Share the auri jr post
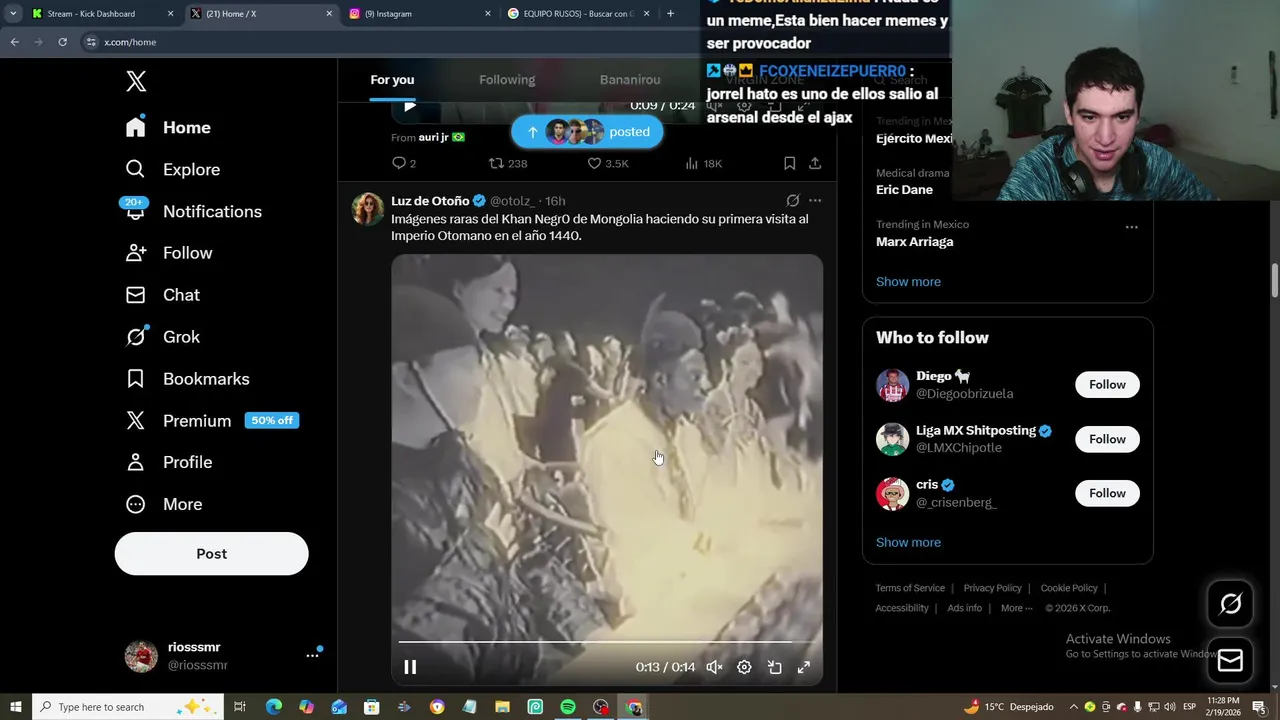The image size is (1280, 720). point(815,163)
